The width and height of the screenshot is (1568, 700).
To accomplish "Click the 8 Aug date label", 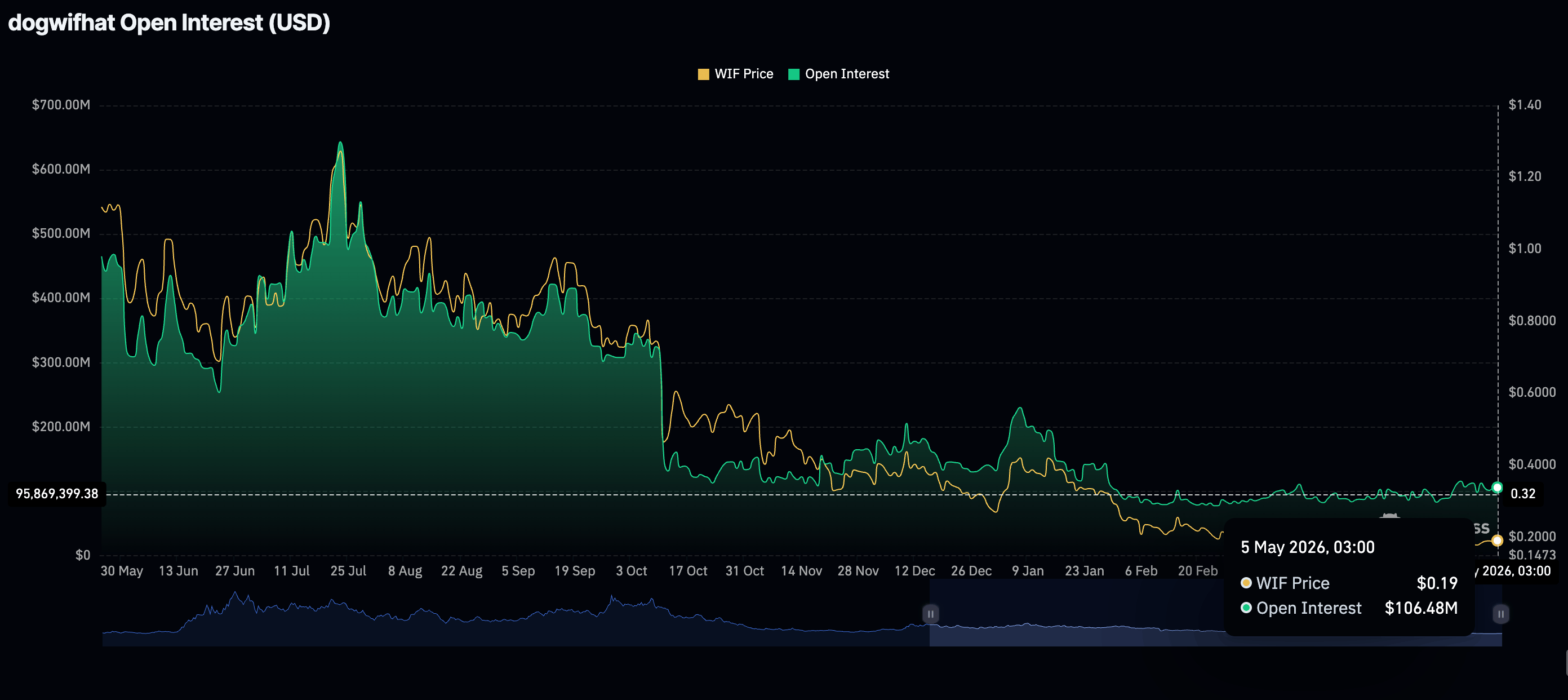I will click(405, 571).
